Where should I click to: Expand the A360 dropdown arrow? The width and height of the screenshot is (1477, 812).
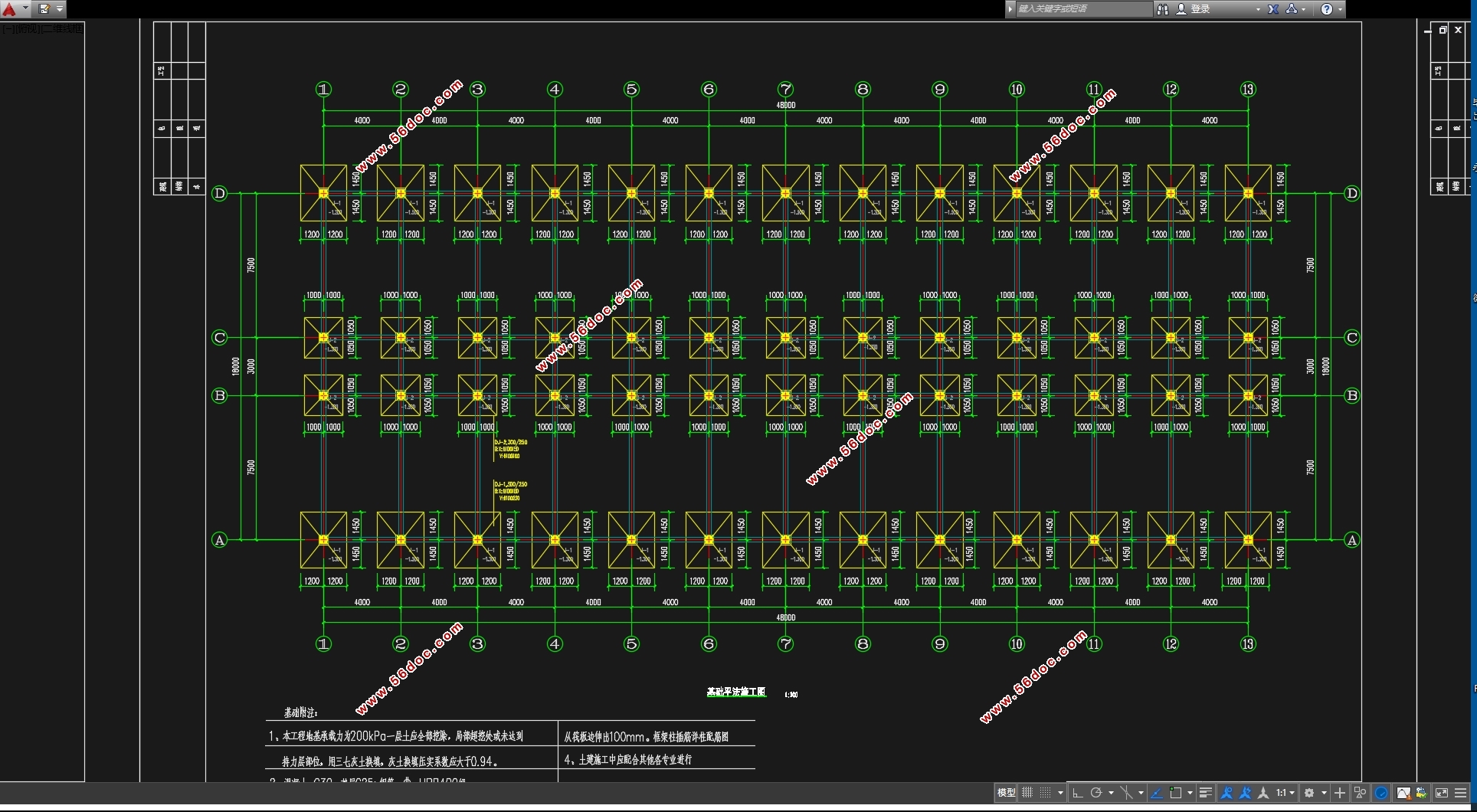1303,10
